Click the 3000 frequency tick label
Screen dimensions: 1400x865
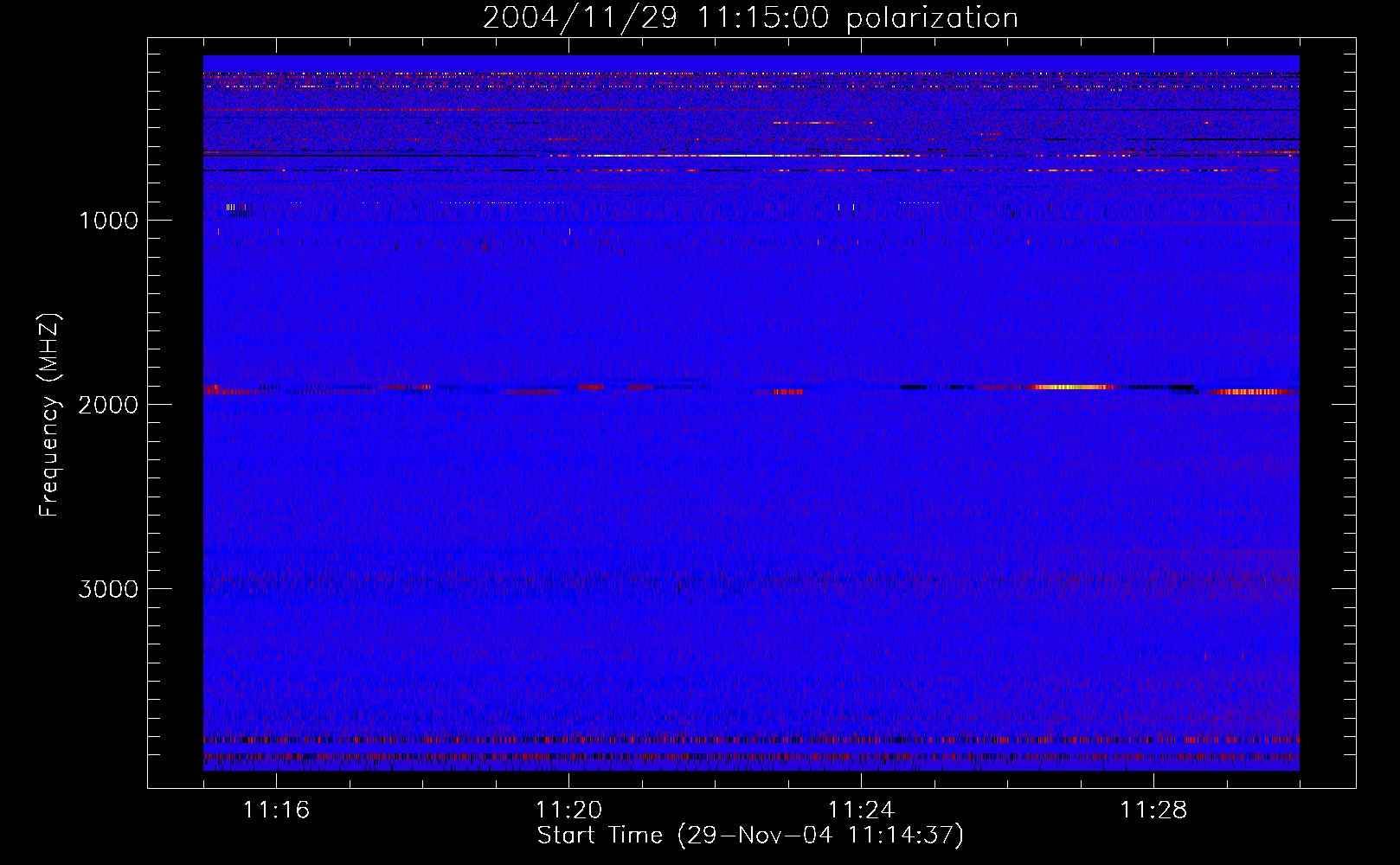(108, 589)
